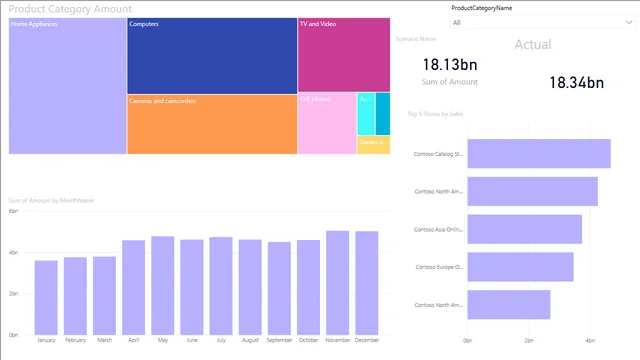Select the Home Appliances treemap tile
The width and height of the screenshot is (640, 360).
[x=67, y=86]
